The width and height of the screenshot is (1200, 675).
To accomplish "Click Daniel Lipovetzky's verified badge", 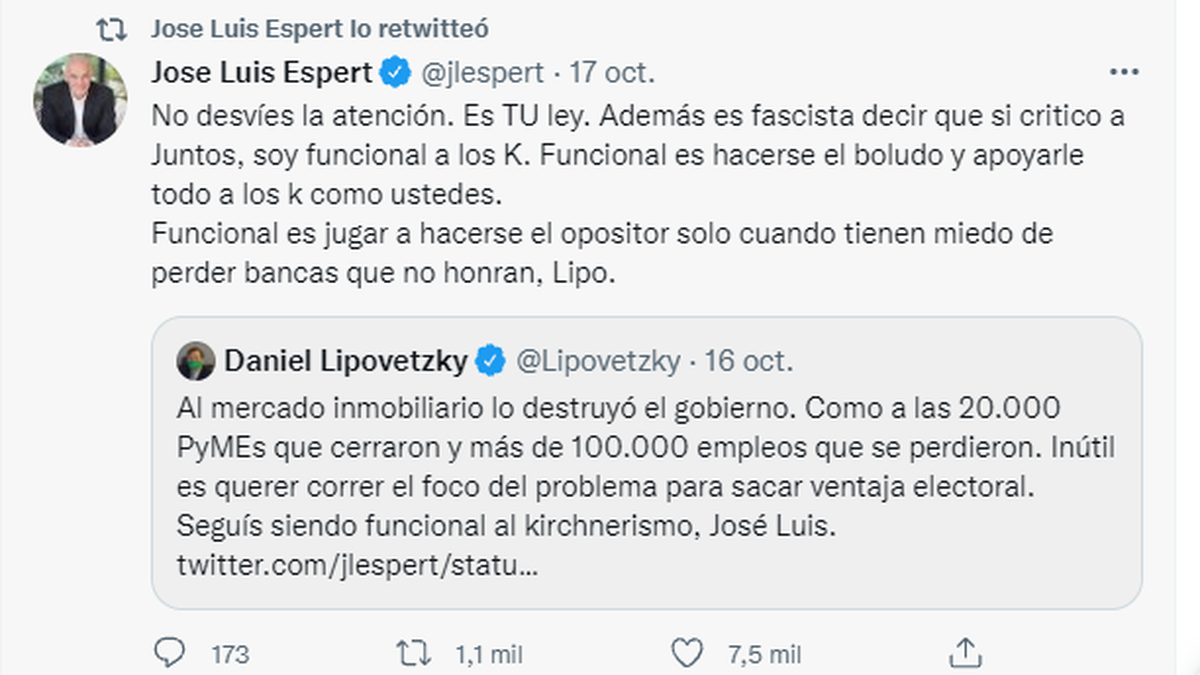I will pyautogui.click(x=489, y=361).
